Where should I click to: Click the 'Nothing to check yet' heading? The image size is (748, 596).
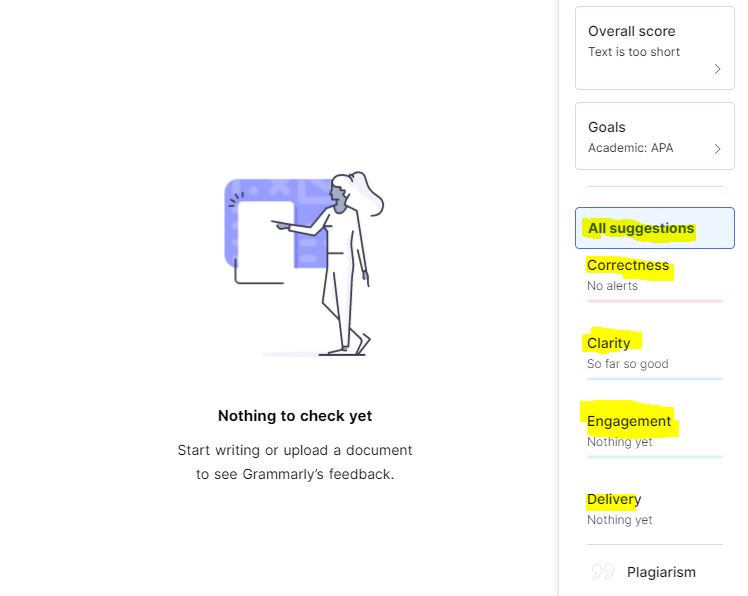point(295,416)
